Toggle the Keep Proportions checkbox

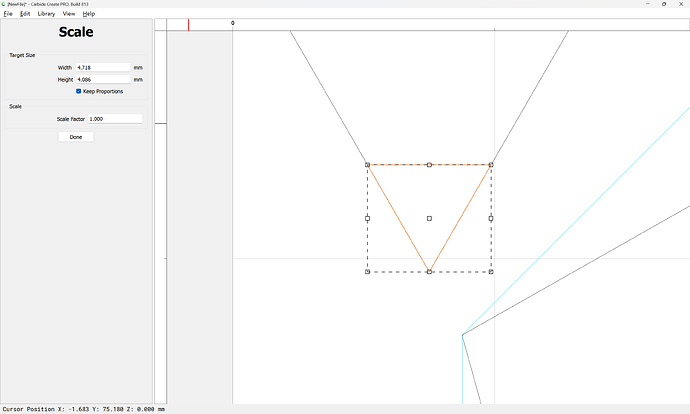pyautogui.click(x=79, y=92)
